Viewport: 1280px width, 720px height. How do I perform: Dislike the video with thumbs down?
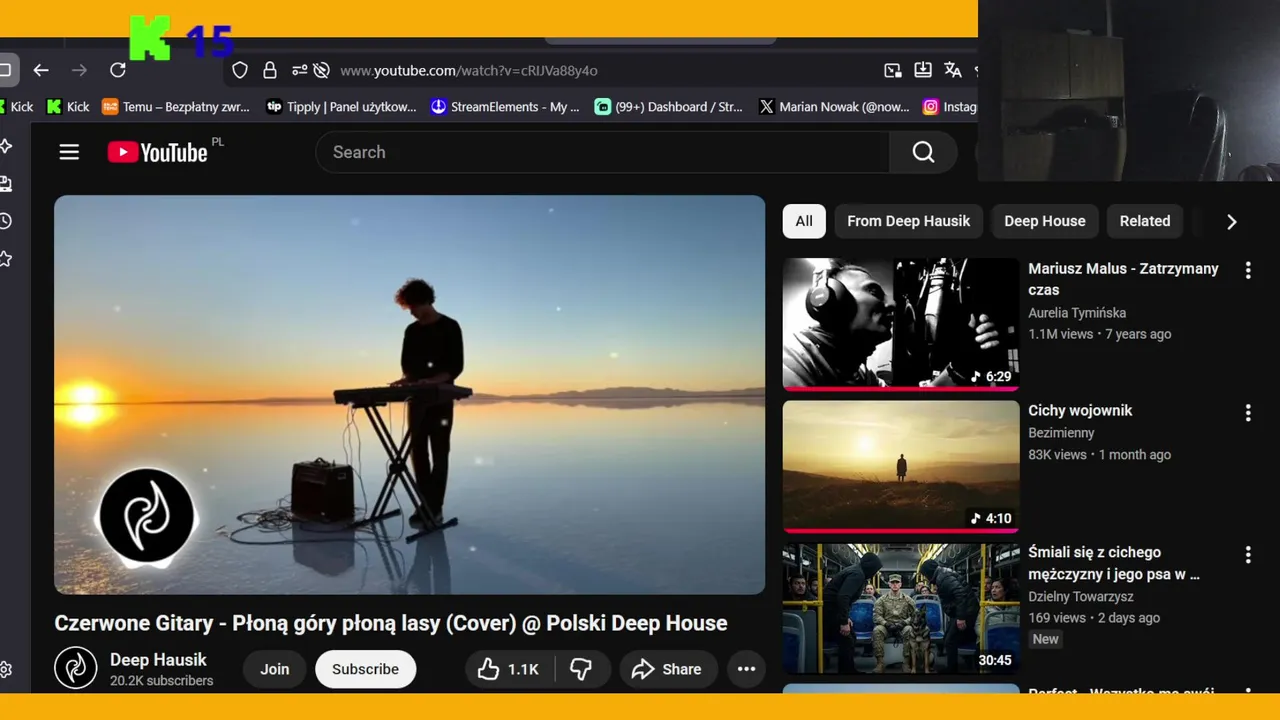(x=581, y=669)
